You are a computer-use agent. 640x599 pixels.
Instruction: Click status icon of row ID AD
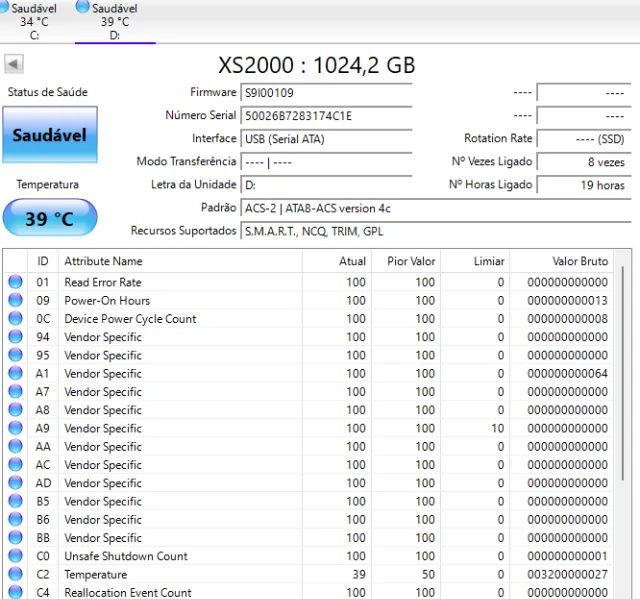[16, 483]
